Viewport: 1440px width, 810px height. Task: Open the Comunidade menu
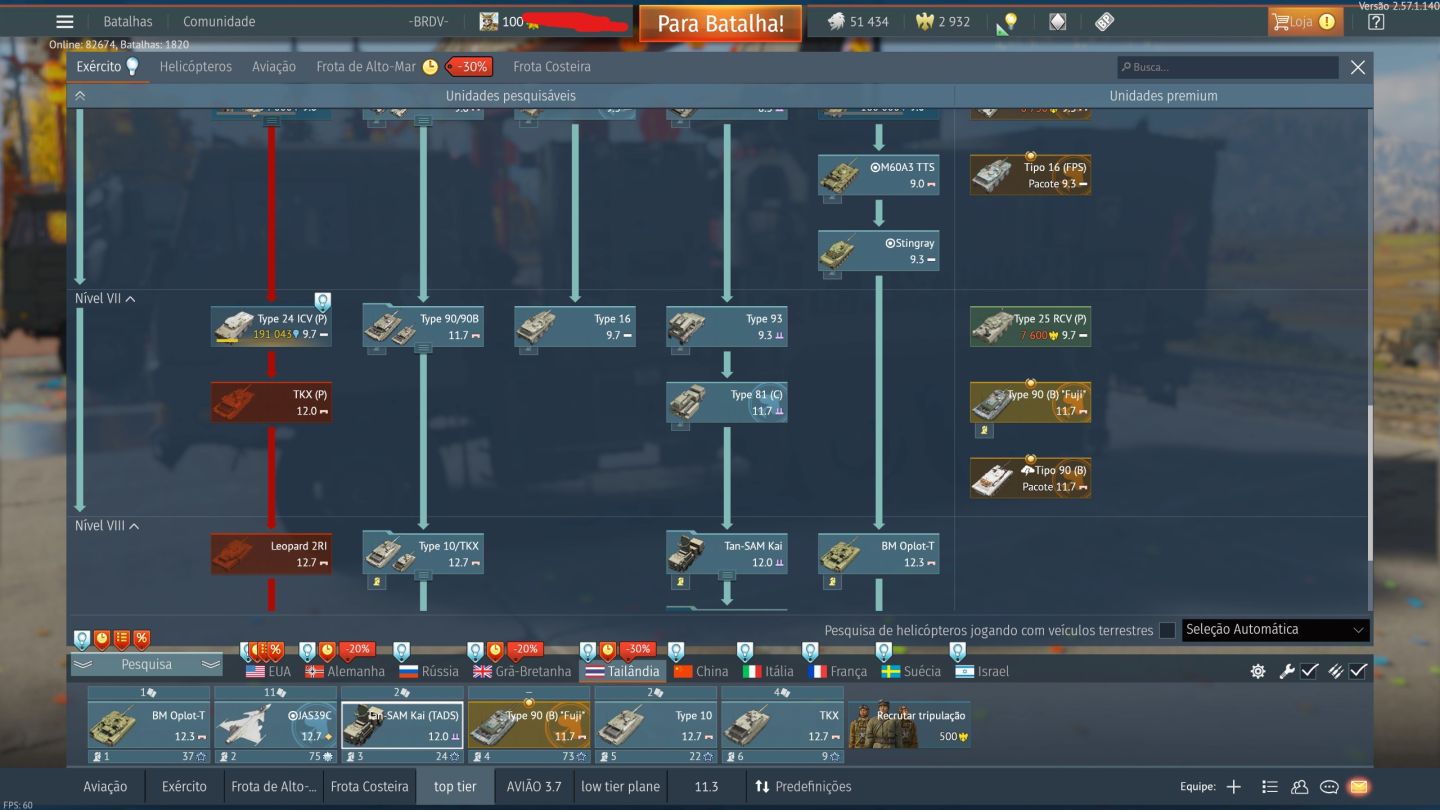tap(219, 22)
